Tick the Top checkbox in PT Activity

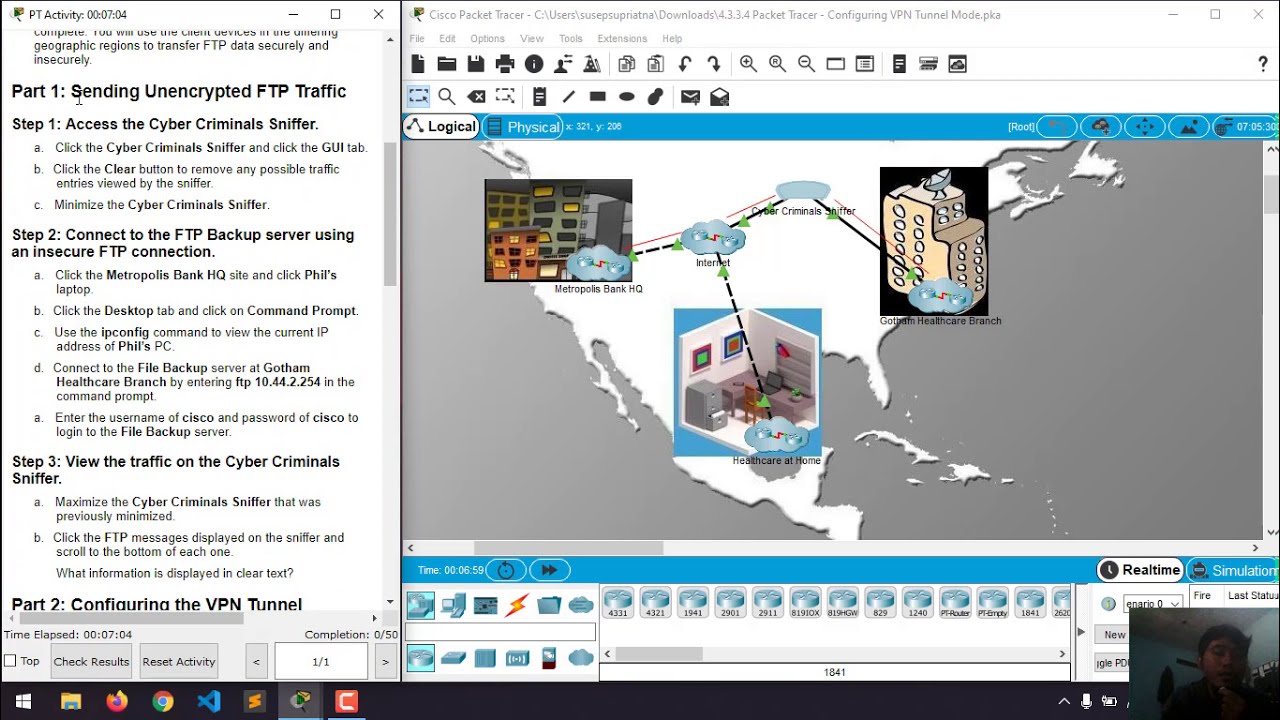(x=10, y=661)
